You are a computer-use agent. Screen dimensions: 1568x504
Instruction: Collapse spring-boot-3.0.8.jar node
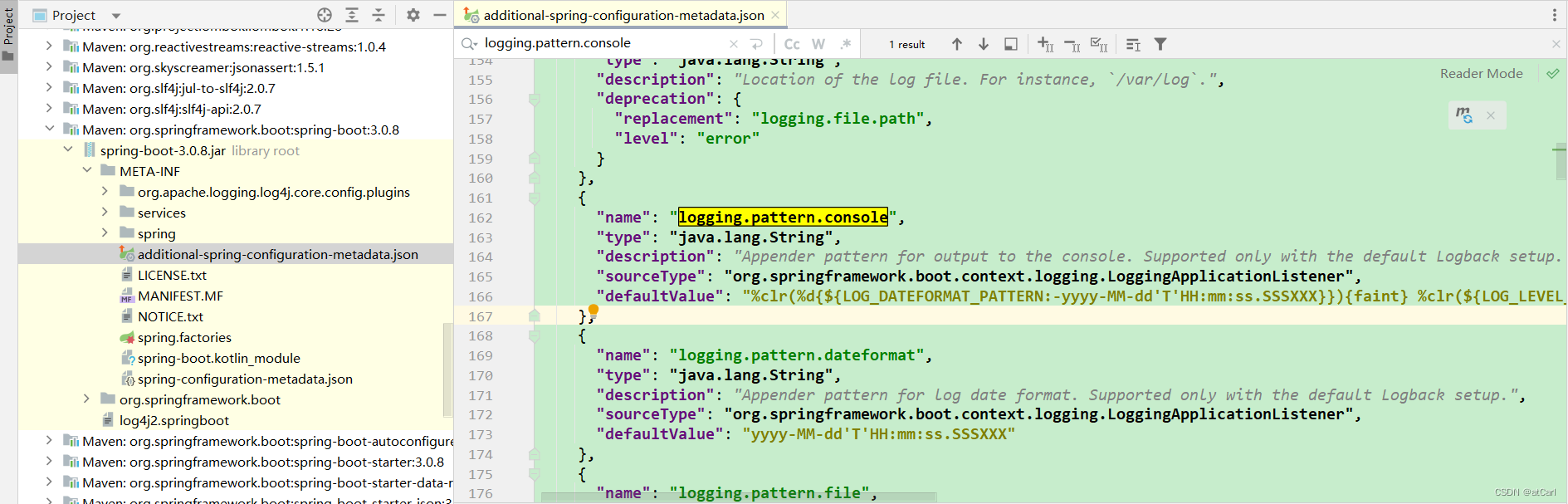(x=68, y=150)
